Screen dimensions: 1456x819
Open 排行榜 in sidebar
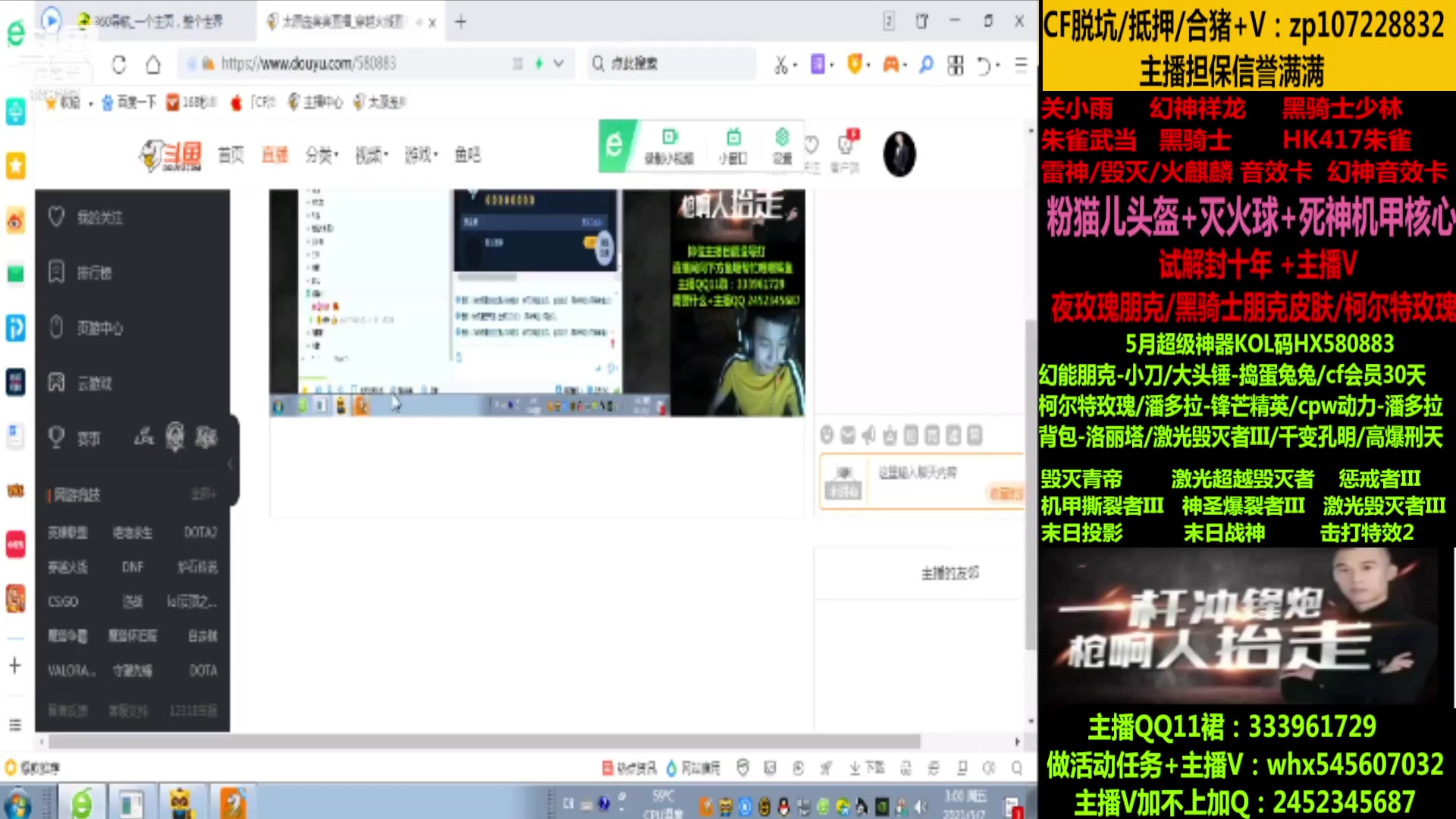93,273
